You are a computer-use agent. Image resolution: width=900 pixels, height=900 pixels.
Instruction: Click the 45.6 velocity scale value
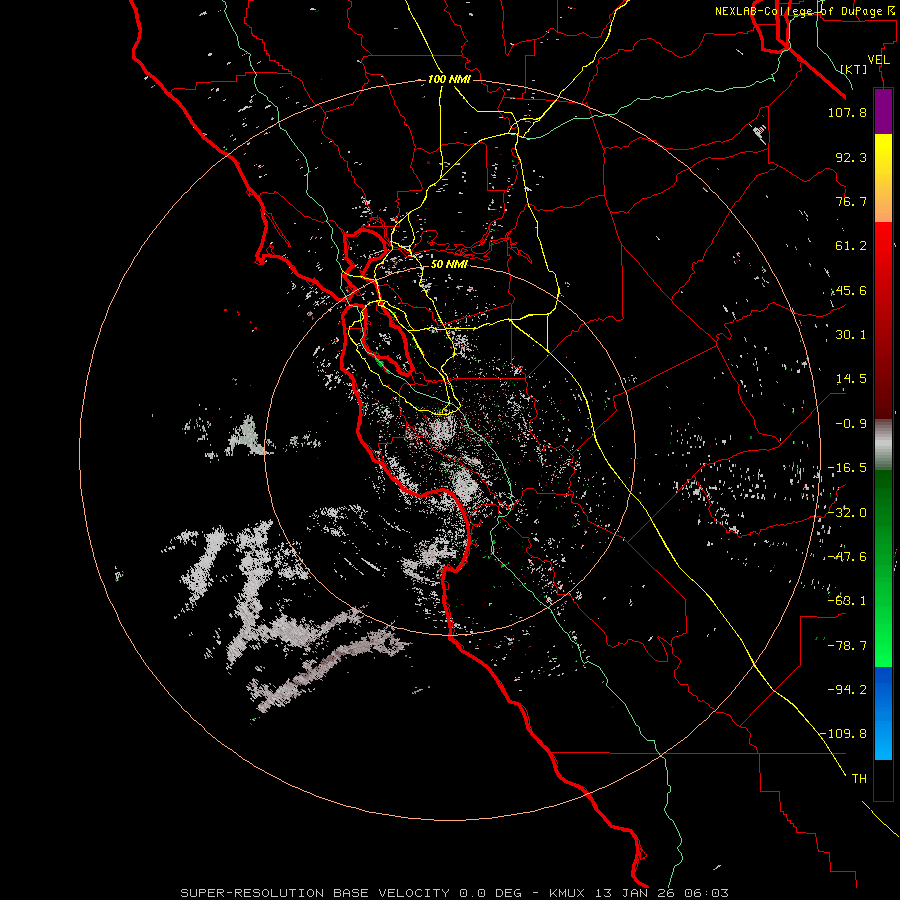pos(851,290)
